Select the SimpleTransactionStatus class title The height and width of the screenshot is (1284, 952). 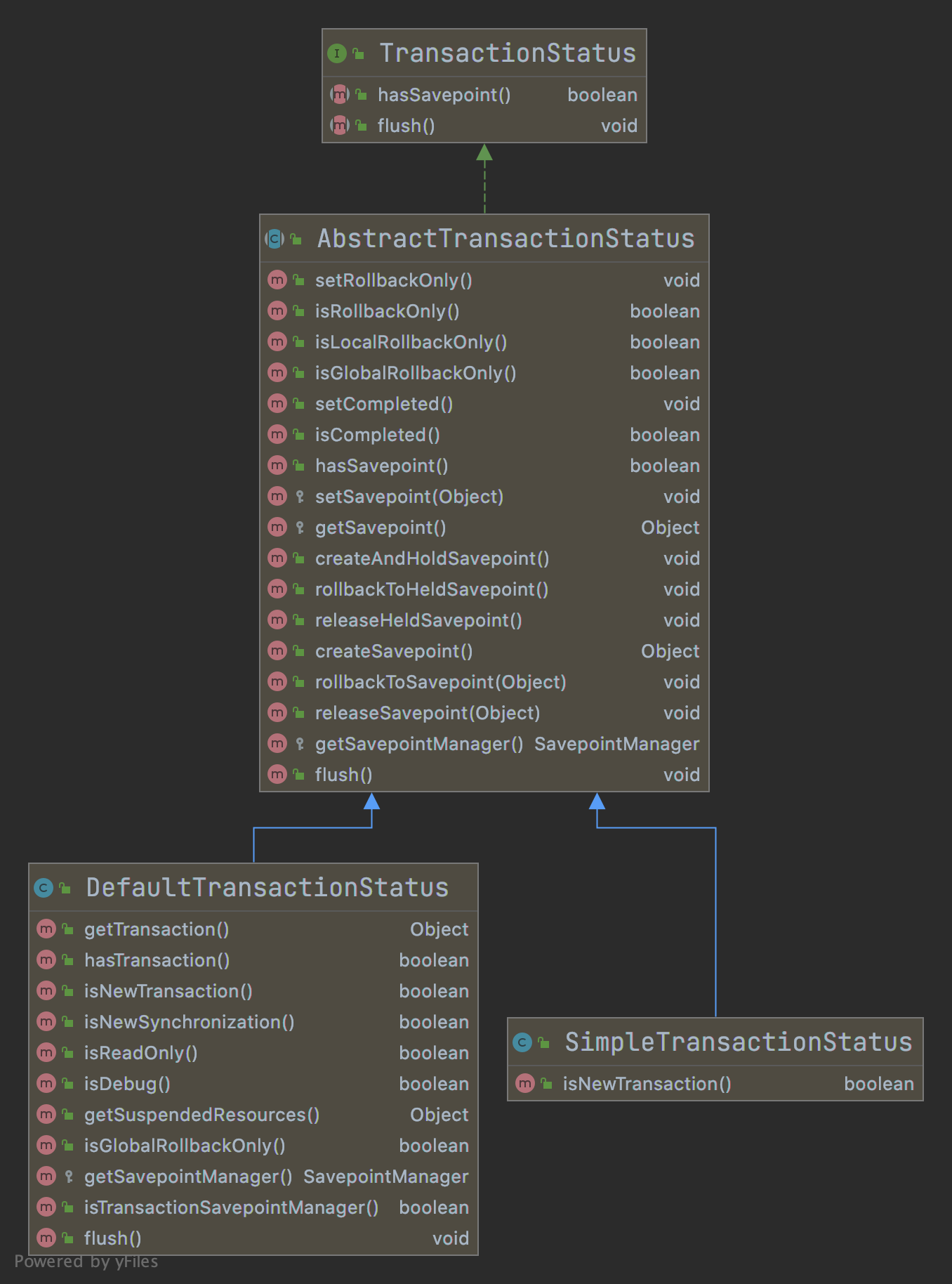coord(739,1042)
